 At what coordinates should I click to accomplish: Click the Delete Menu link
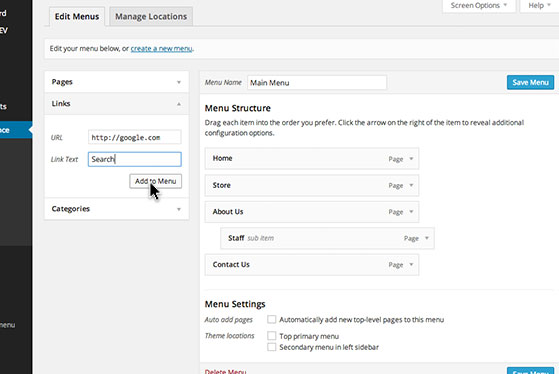(x=225, y=371)
